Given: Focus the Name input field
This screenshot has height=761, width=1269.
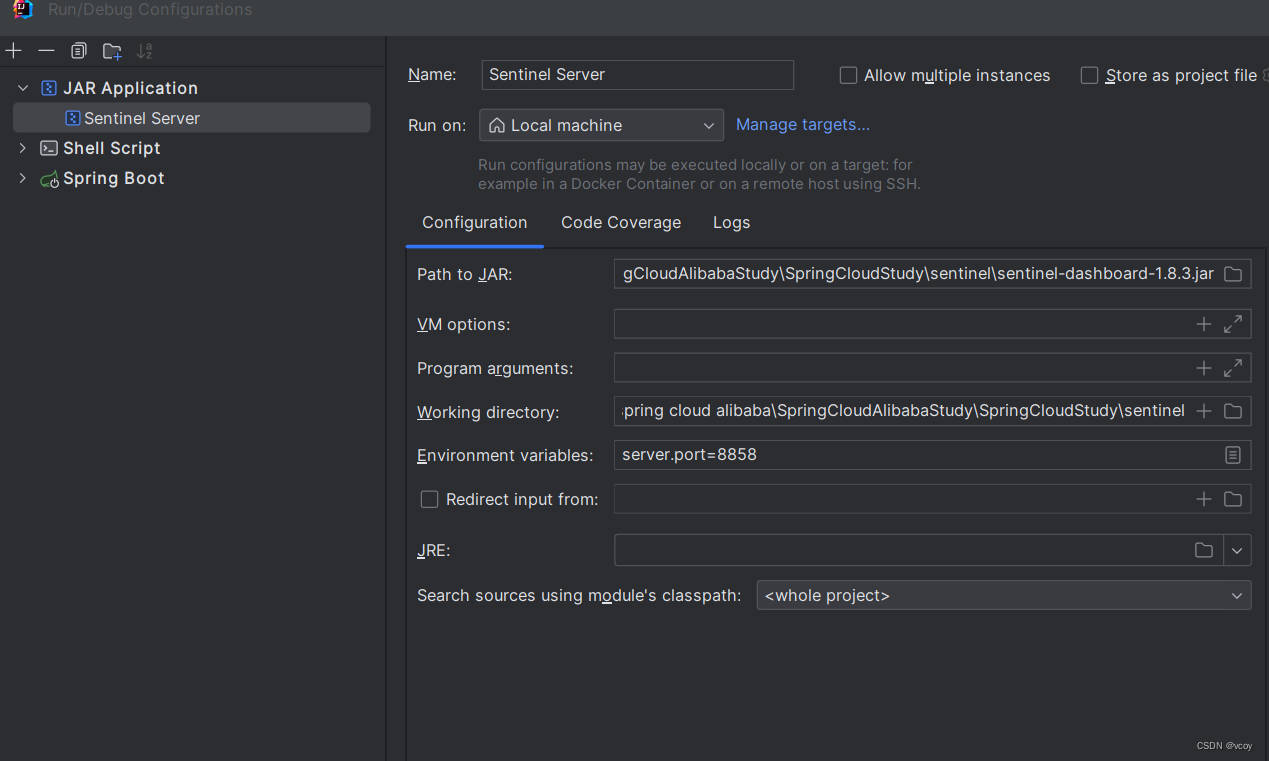Looking at the screenshot, I should point(638,75).
